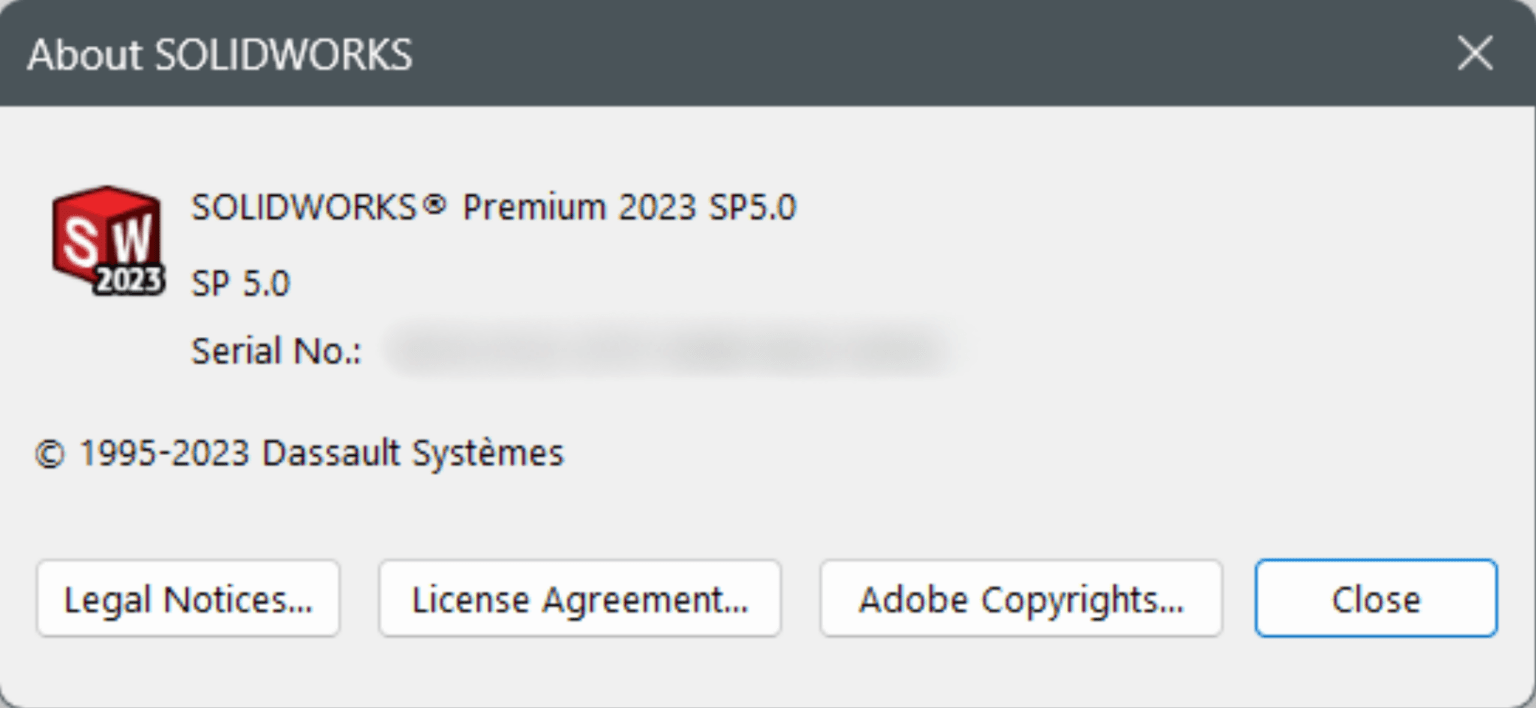Open Legal Notices
The width and height of the screenshot is (1536, 708).
point(188,598)
